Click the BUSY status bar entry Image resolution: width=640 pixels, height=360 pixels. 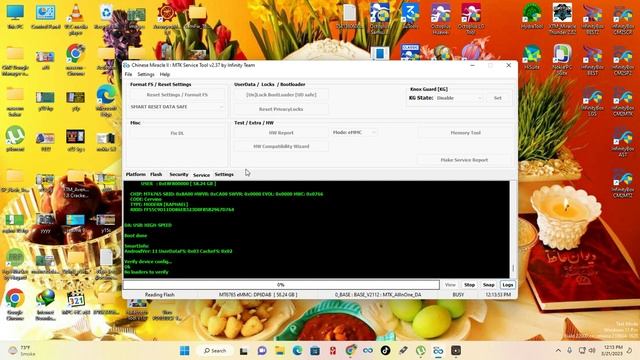458,294
